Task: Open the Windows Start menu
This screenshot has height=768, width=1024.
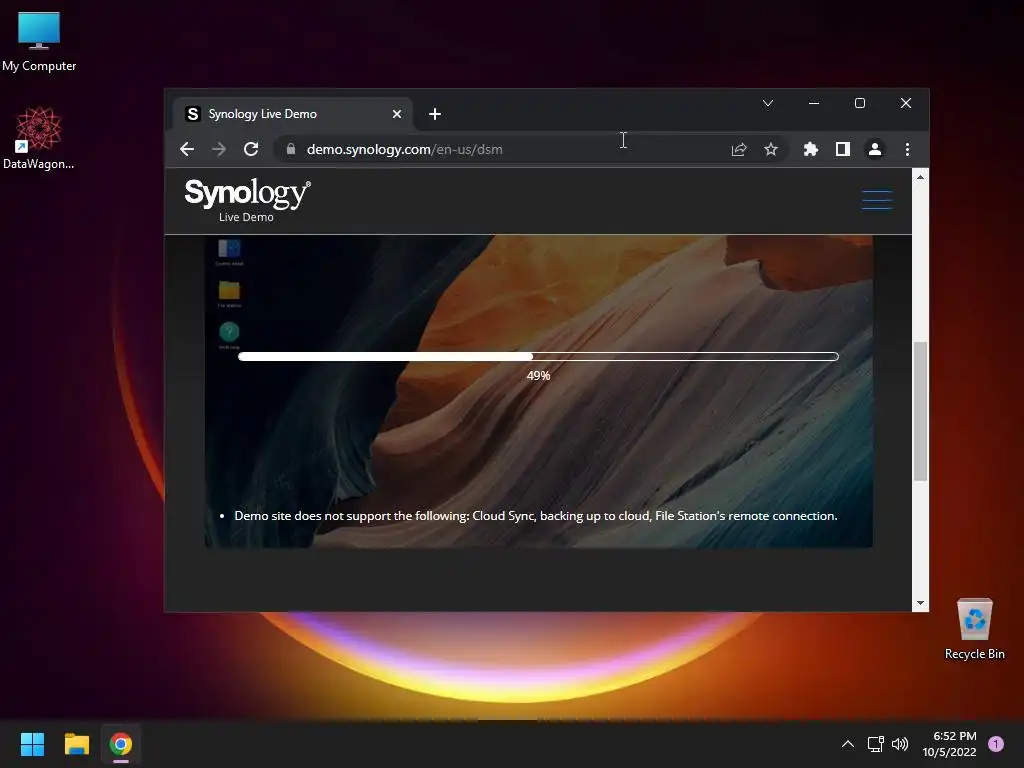Action: pyautogui.click(x=32, y=744)
